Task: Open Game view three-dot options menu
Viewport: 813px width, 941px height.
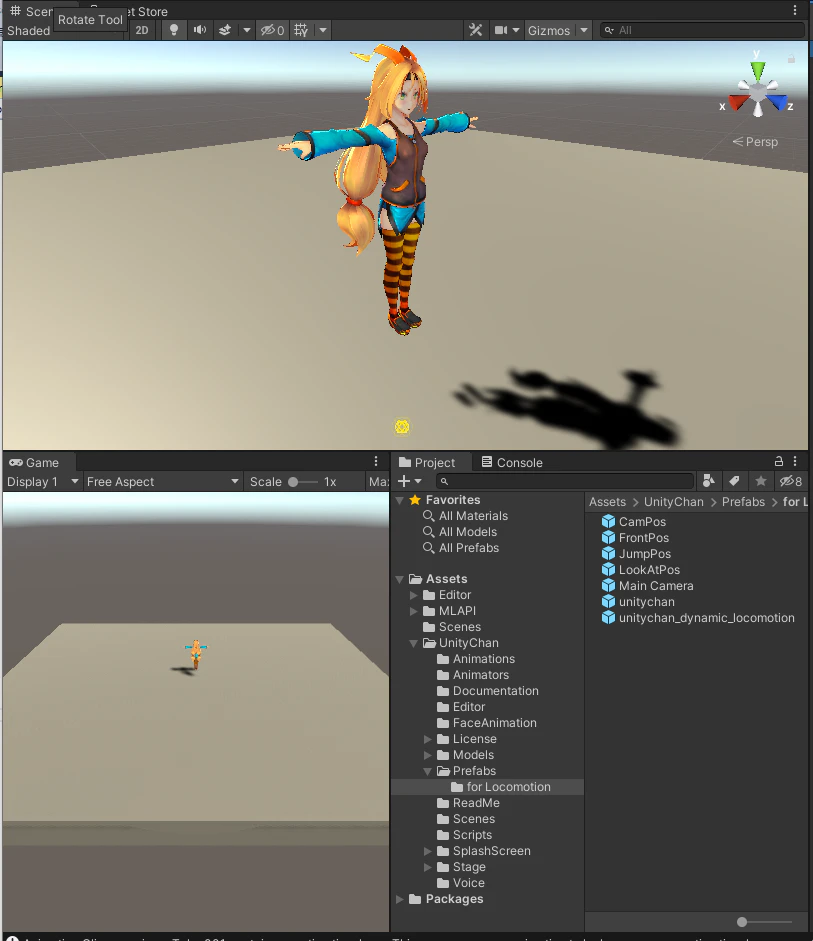Action: click(x=376, y=461)
